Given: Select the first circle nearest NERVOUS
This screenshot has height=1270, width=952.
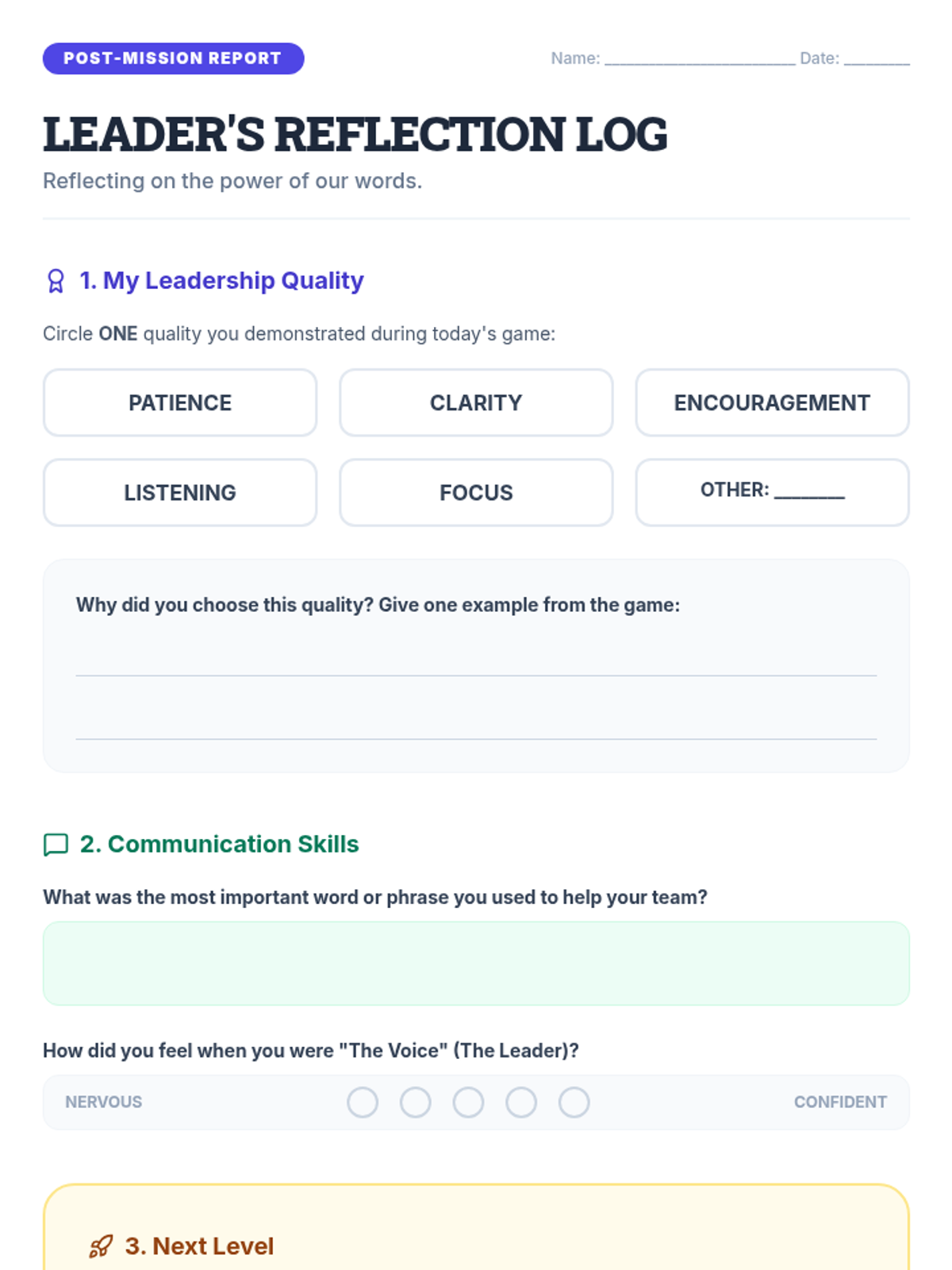Looking at the screenshot, I should (363, 1102).
